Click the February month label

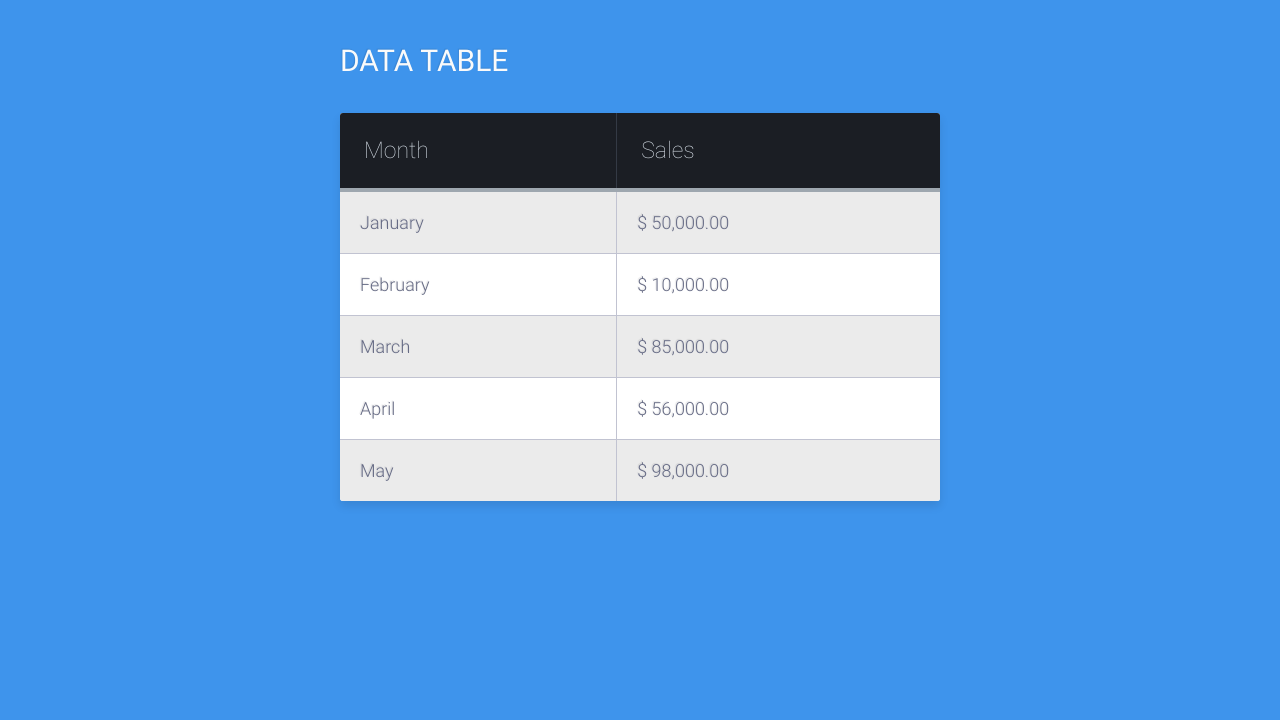(x=394, y=284)
